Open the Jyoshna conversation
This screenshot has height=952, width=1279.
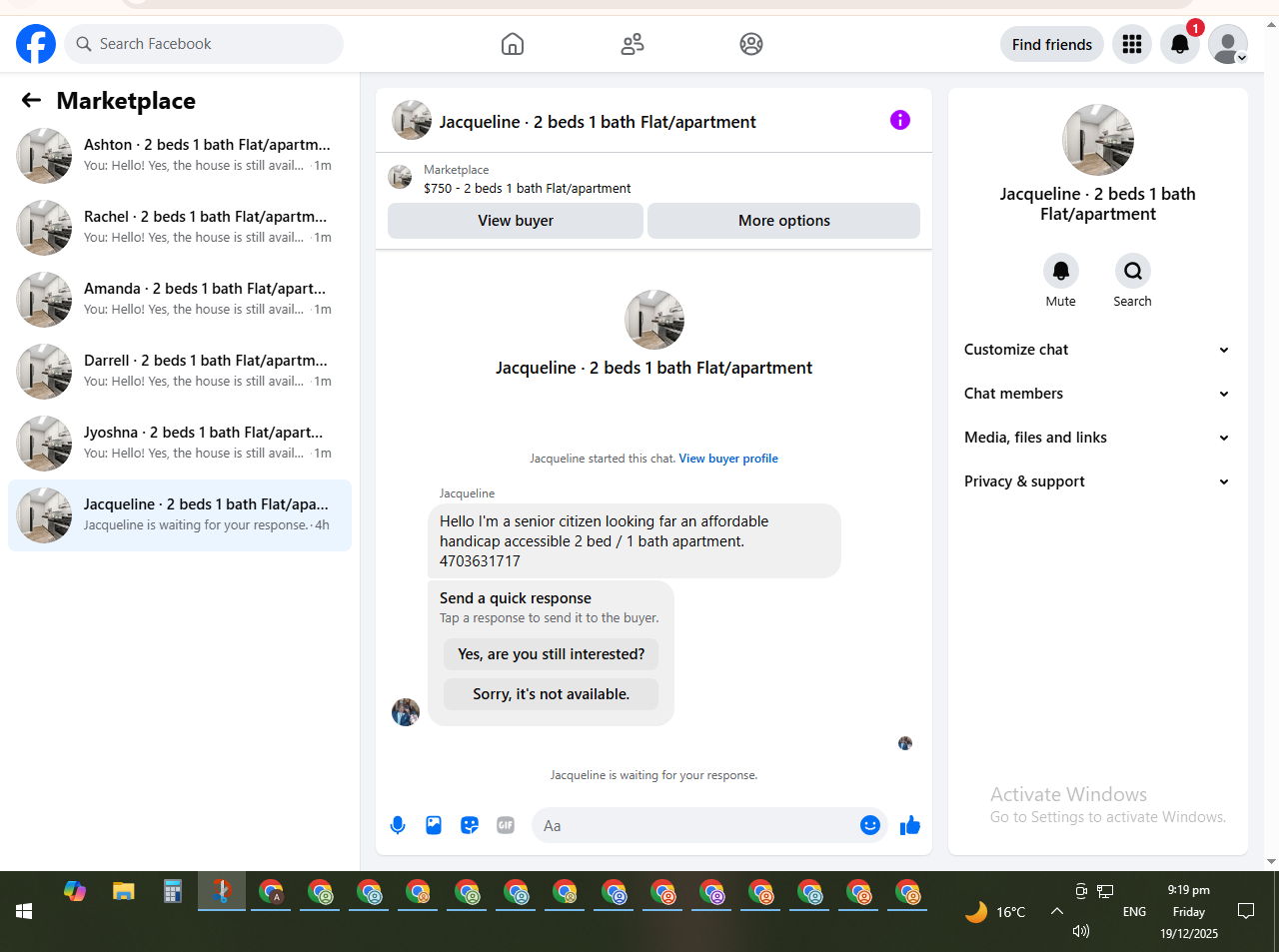pyautogui.click(x=180, y=444)
